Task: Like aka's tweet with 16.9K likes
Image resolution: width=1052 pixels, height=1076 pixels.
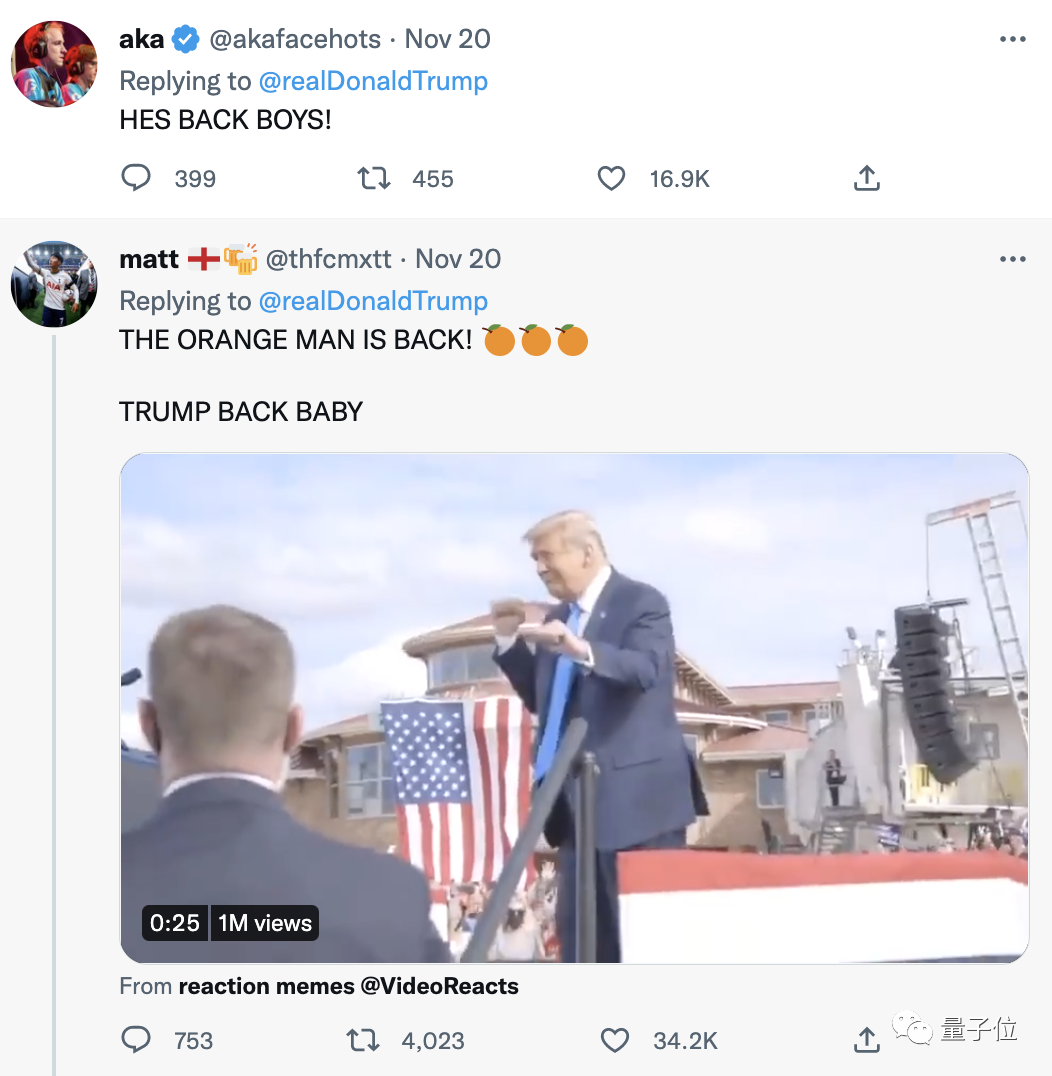Action: pyautogui.click(x=611, y=179)
